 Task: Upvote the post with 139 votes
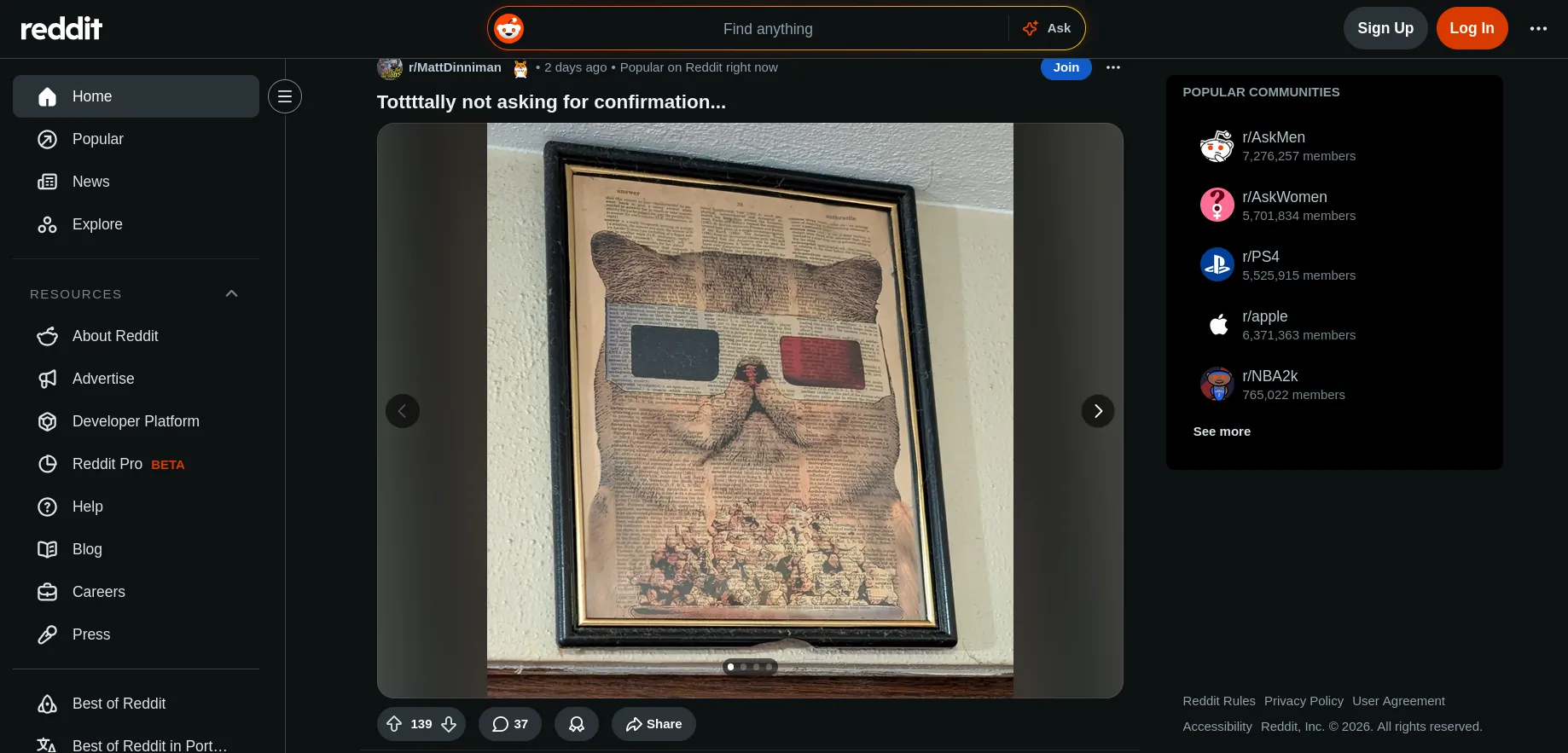click(394, 724)
